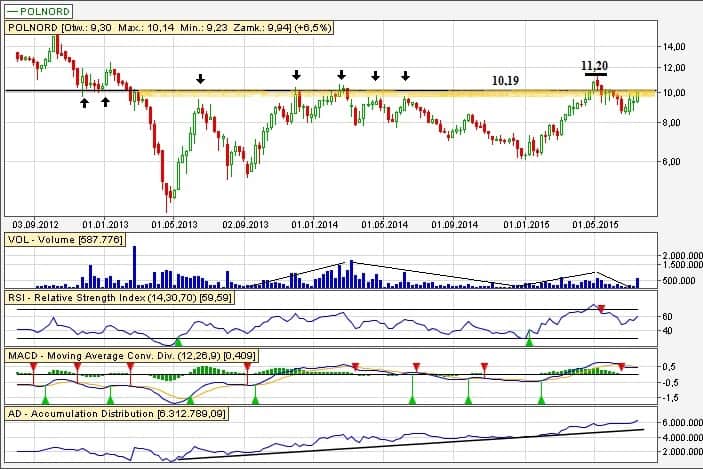Click the 11,20 peak price annotation

[x=594, y=65]
